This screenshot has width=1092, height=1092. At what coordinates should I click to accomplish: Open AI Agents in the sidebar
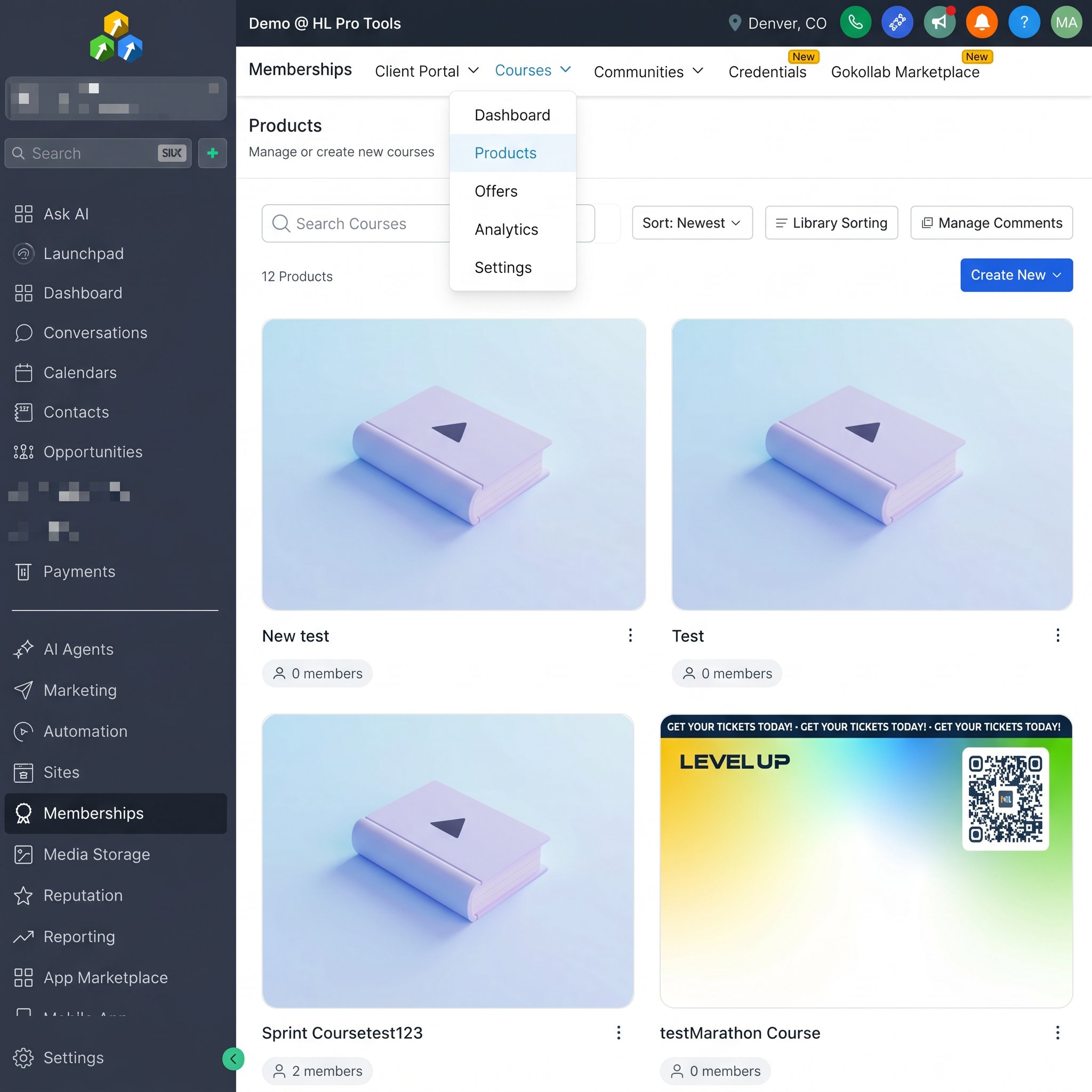[78, 649]
